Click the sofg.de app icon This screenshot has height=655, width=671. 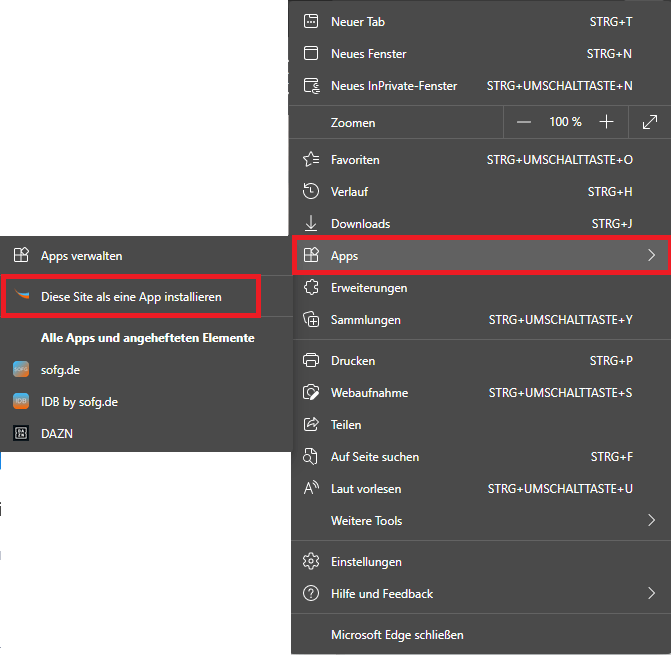point(20,369)
